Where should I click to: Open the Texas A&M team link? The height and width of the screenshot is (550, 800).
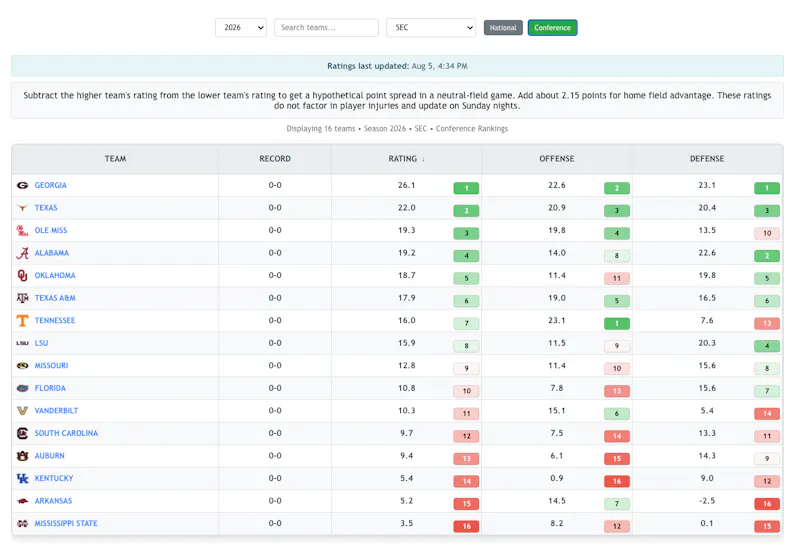click(55, 298)
